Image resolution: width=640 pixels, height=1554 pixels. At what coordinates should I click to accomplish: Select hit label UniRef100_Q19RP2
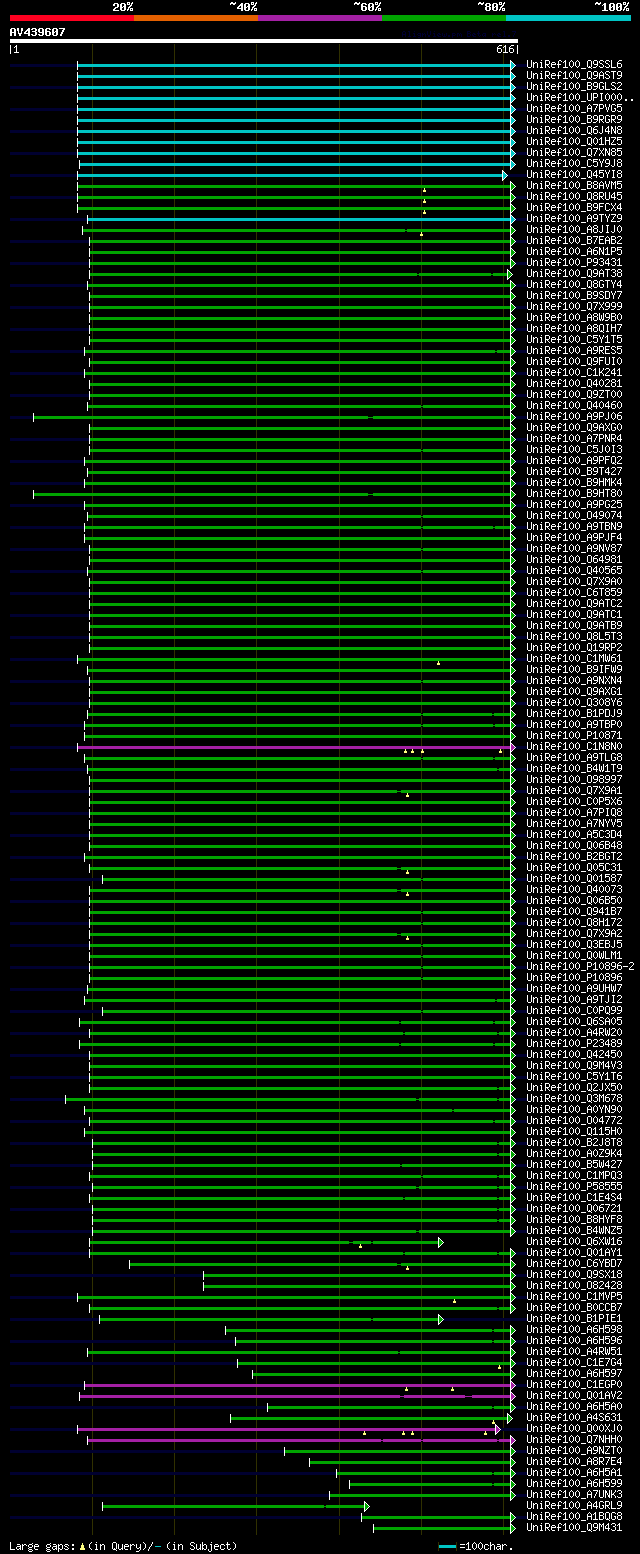pos(574,648)
